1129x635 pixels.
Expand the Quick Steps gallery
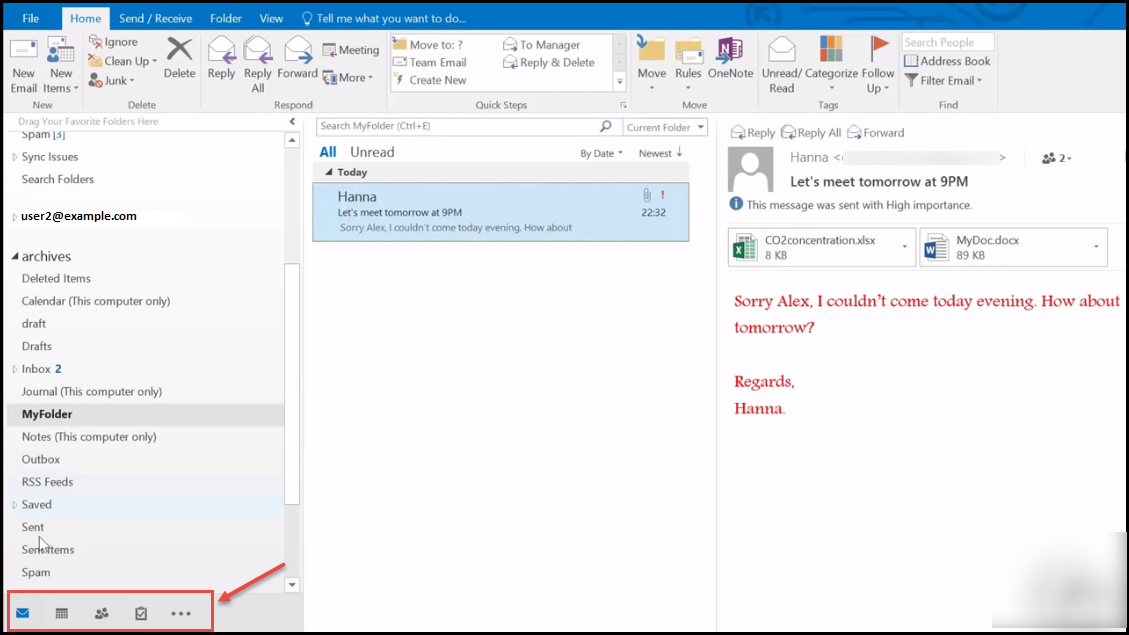coord(619,81)
